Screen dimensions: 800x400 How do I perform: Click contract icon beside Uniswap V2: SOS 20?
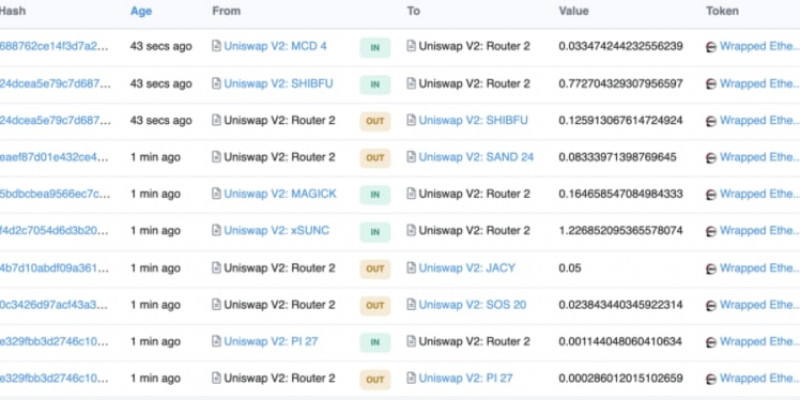411,305
